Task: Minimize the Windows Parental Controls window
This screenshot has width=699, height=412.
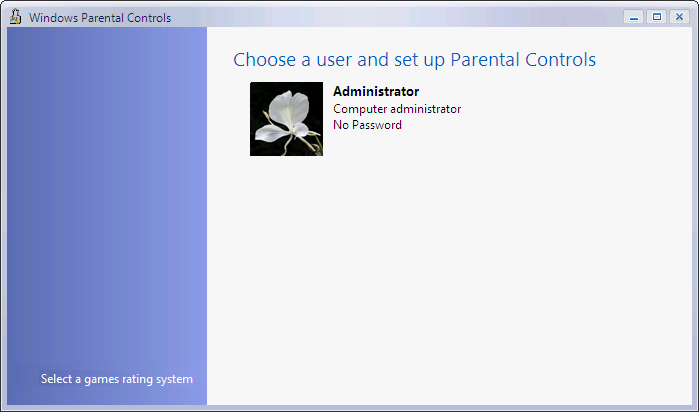Action: (x=634, y=17)
